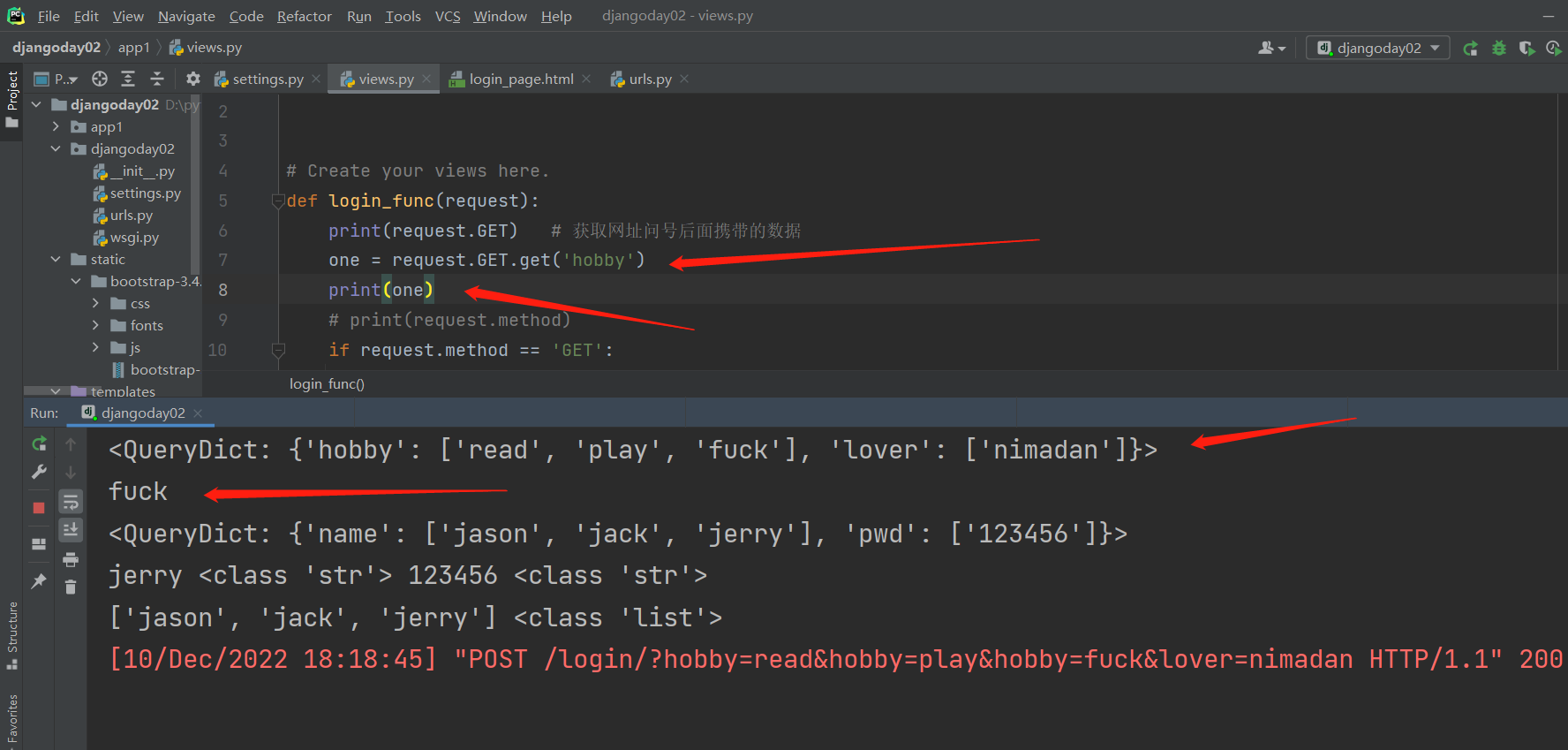Screen dimensions: 1568x750
Task: Run with Coverage shield icon
Action: tap(1527, 49)
